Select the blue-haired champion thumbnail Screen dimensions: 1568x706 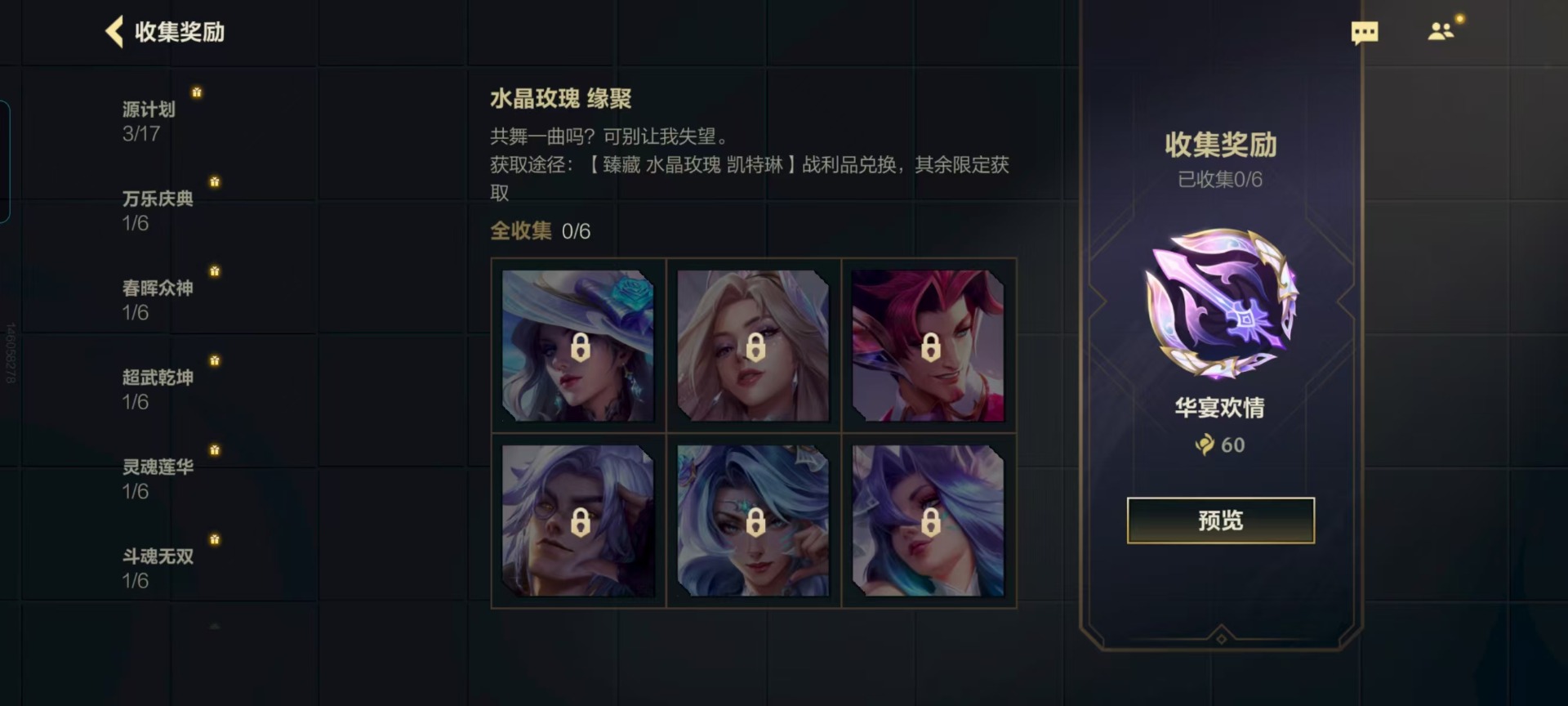[753, 521]
